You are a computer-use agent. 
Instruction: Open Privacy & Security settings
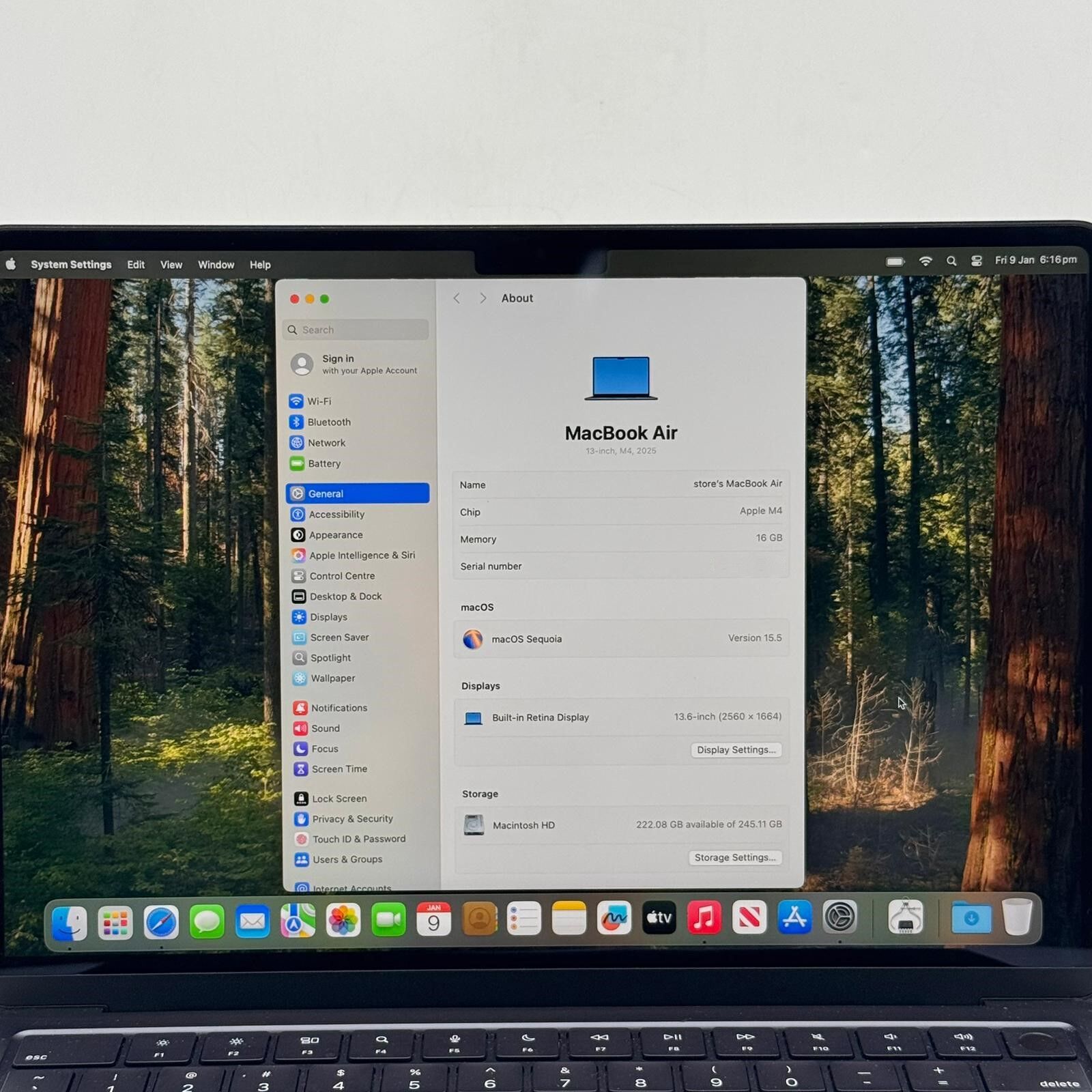tap(351, 818)
